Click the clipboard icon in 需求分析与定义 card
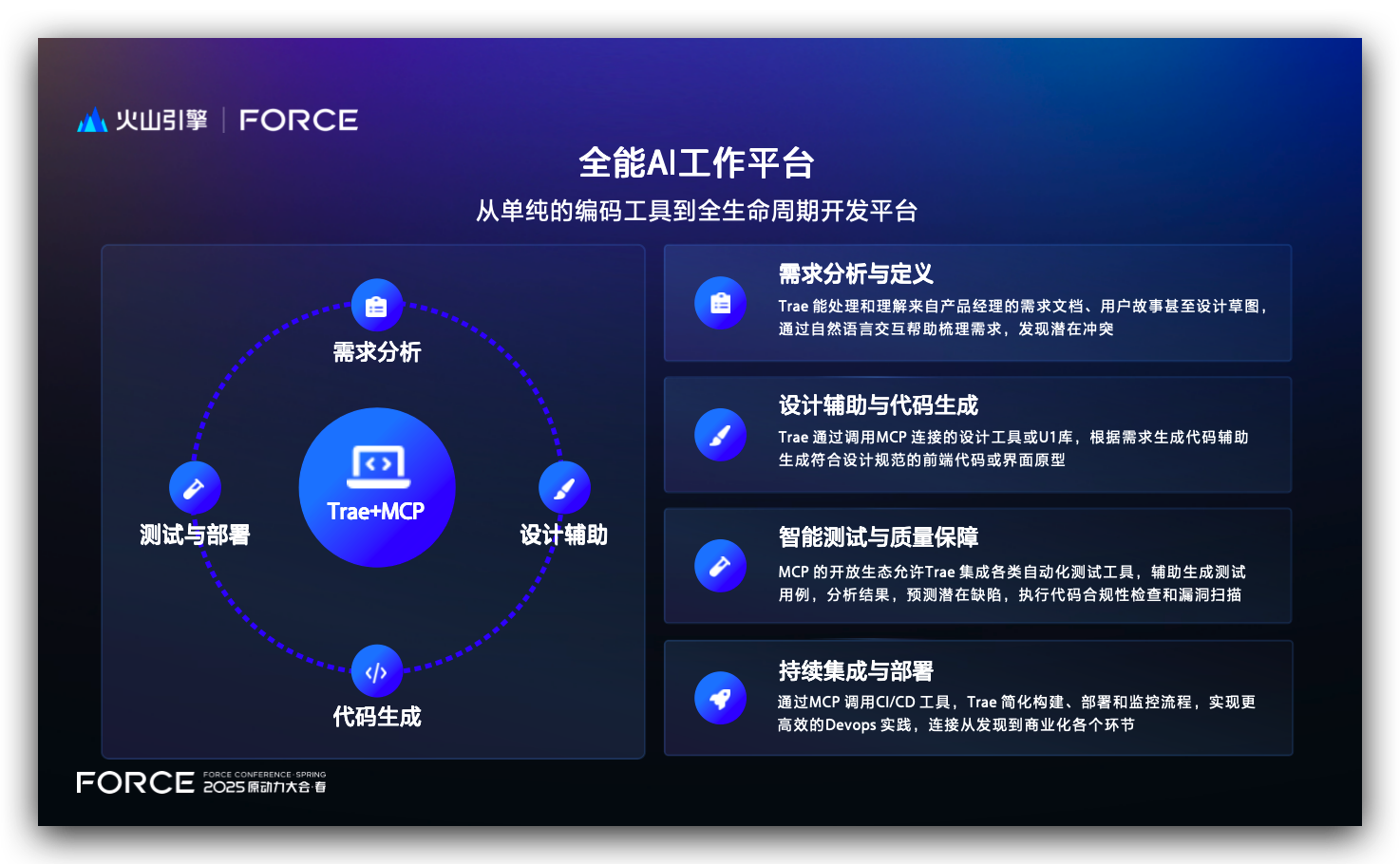 [721, 303]
